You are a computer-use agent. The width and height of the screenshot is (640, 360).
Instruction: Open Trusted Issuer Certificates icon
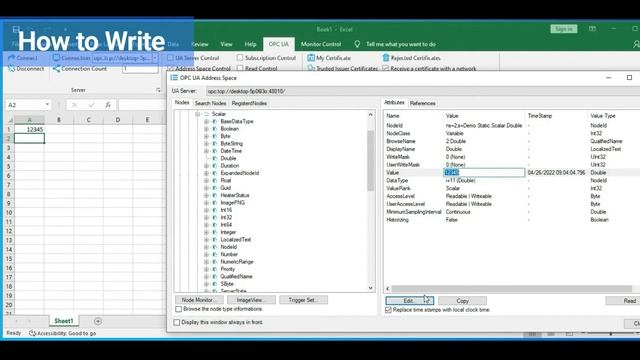(x=311, y=68)
